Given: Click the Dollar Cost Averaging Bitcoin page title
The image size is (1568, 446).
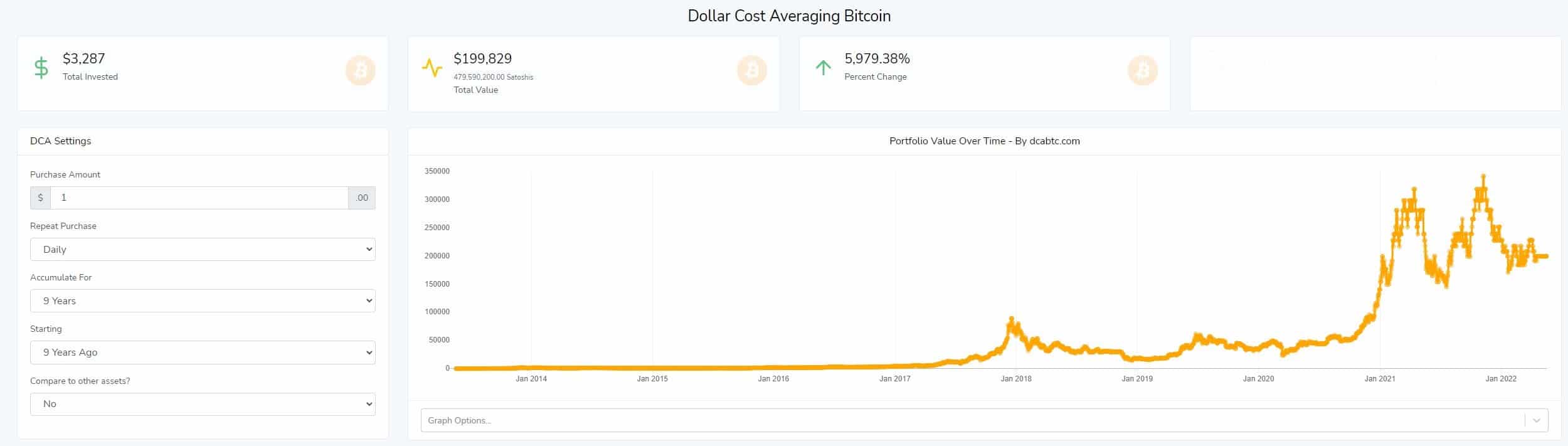Looking at the screenshot, I should click(789, 16).
